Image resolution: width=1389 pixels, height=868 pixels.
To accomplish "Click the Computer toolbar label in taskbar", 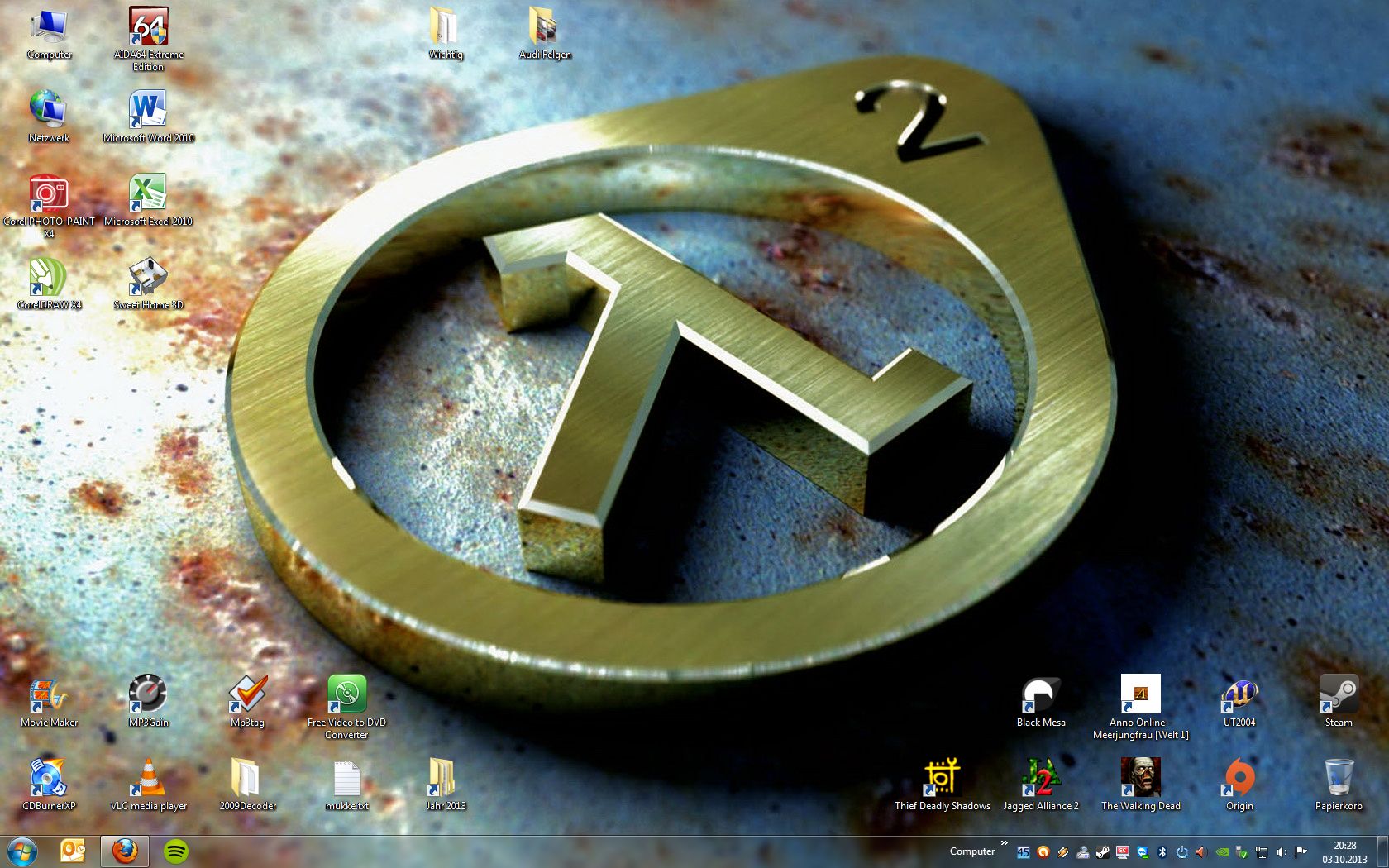I will pyautogui.click(x=972, y=851).
